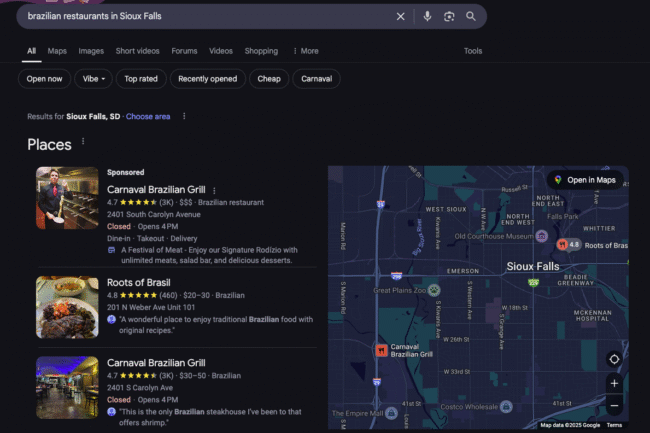Switch to the Forums tab
Viewport: 650px width, 433px height.
click(x=184, y=51)
